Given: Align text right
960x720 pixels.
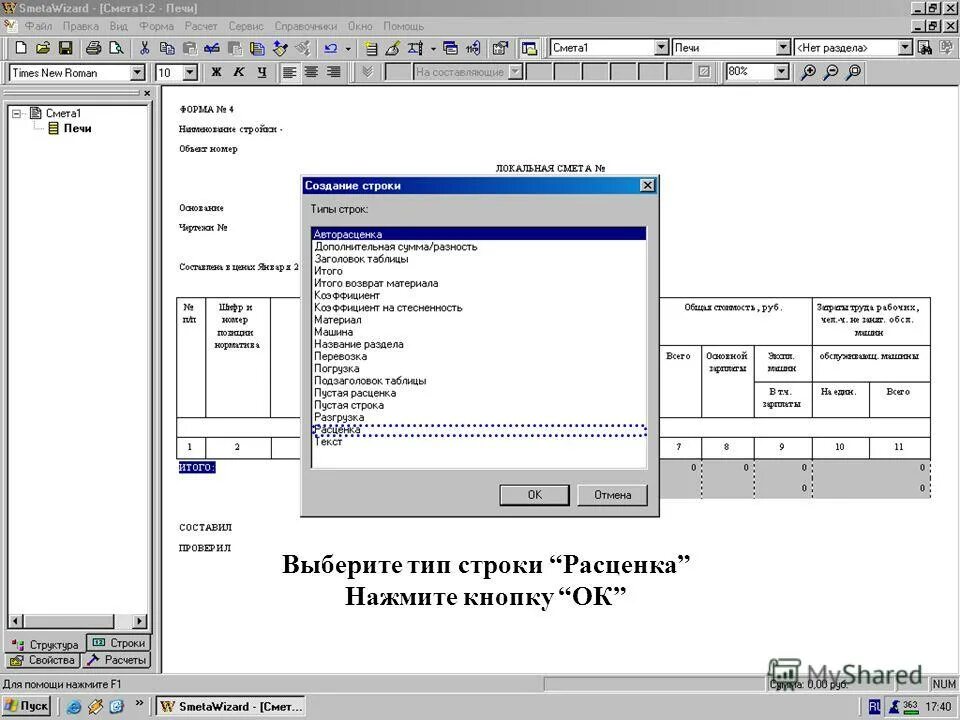Looking at the screenshot, I should click(x=333, y=72).
